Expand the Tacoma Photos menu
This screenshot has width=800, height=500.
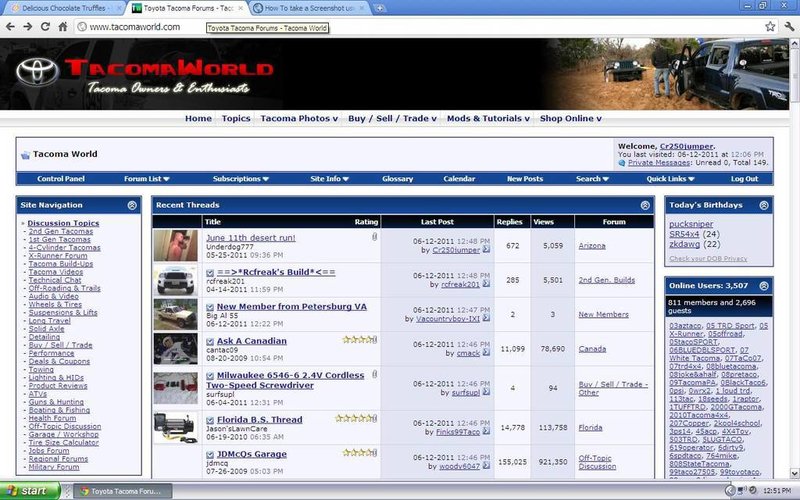(x=299, y=118)
